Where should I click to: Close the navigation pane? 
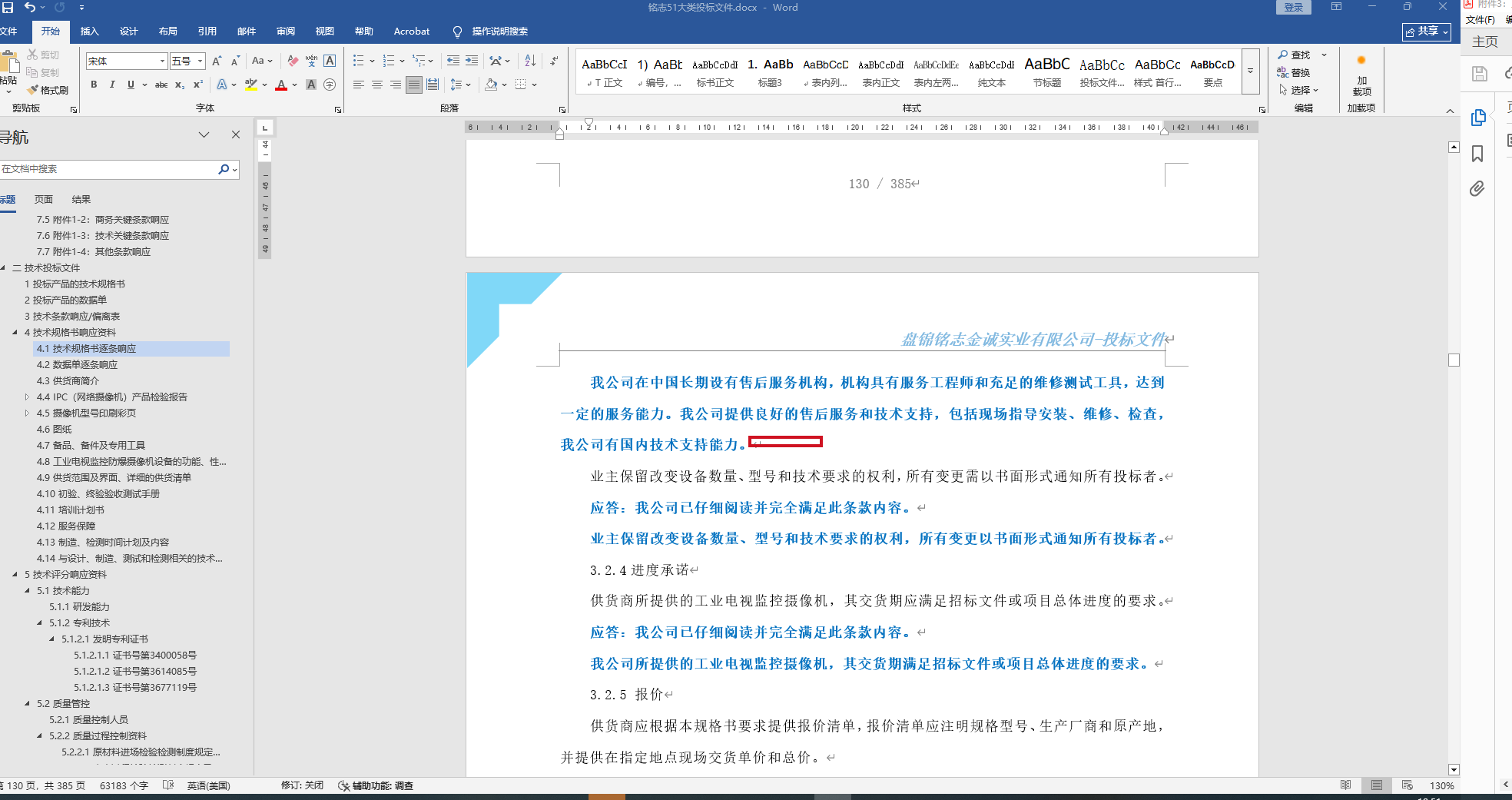(236, 134)
